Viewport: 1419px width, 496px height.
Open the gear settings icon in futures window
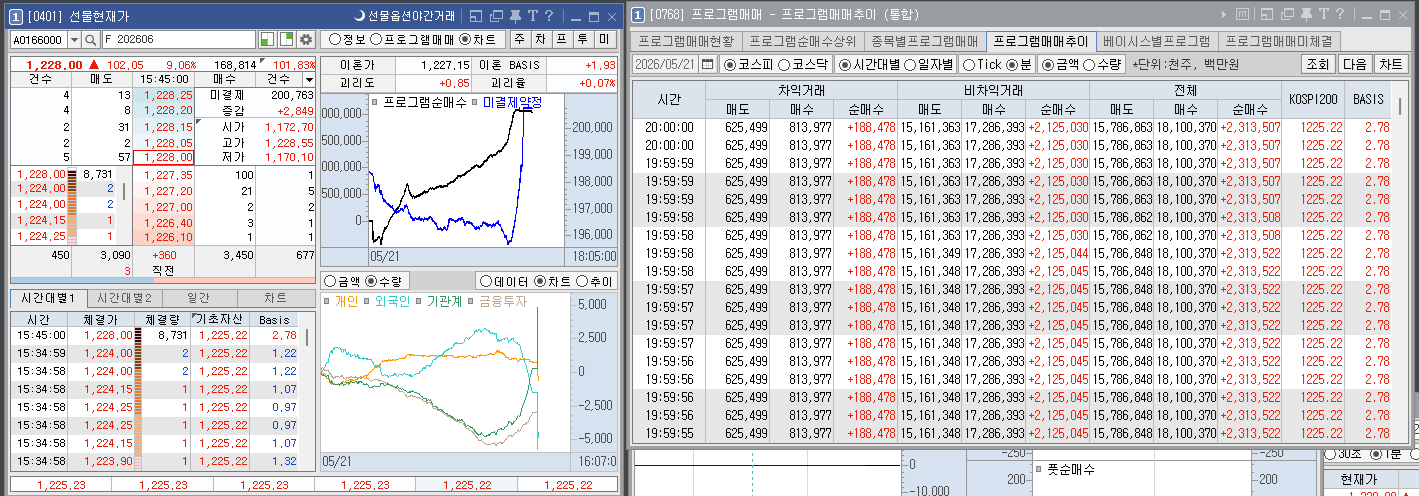pyautogui.click(x=306, y=39)
